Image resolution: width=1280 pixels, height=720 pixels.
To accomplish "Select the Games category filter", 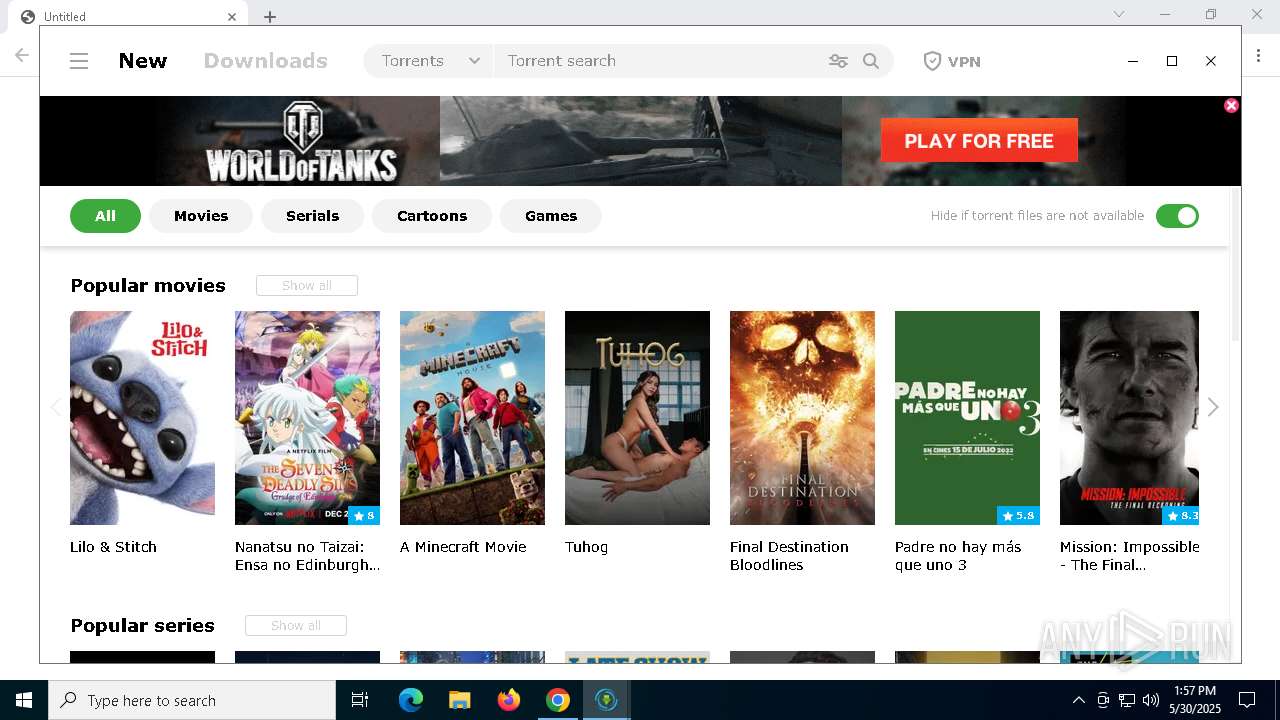I will click(551, 216).
